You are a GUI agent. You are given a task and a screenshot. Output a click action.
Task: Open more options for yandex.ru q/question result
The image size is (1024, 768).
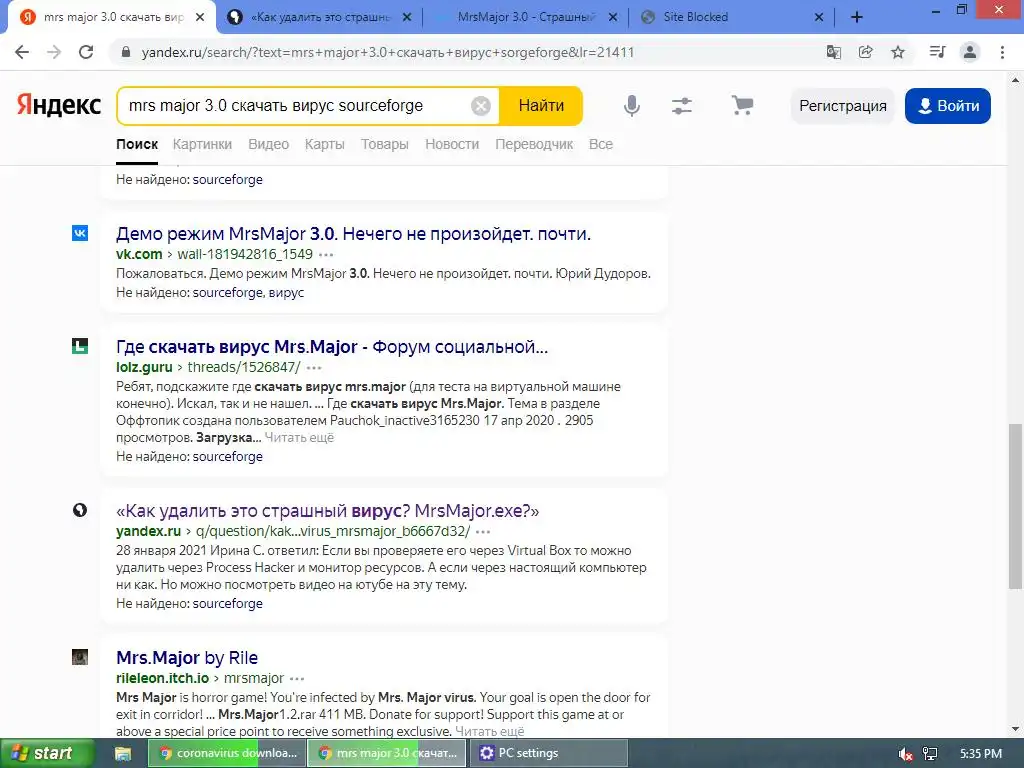point(483,532)
